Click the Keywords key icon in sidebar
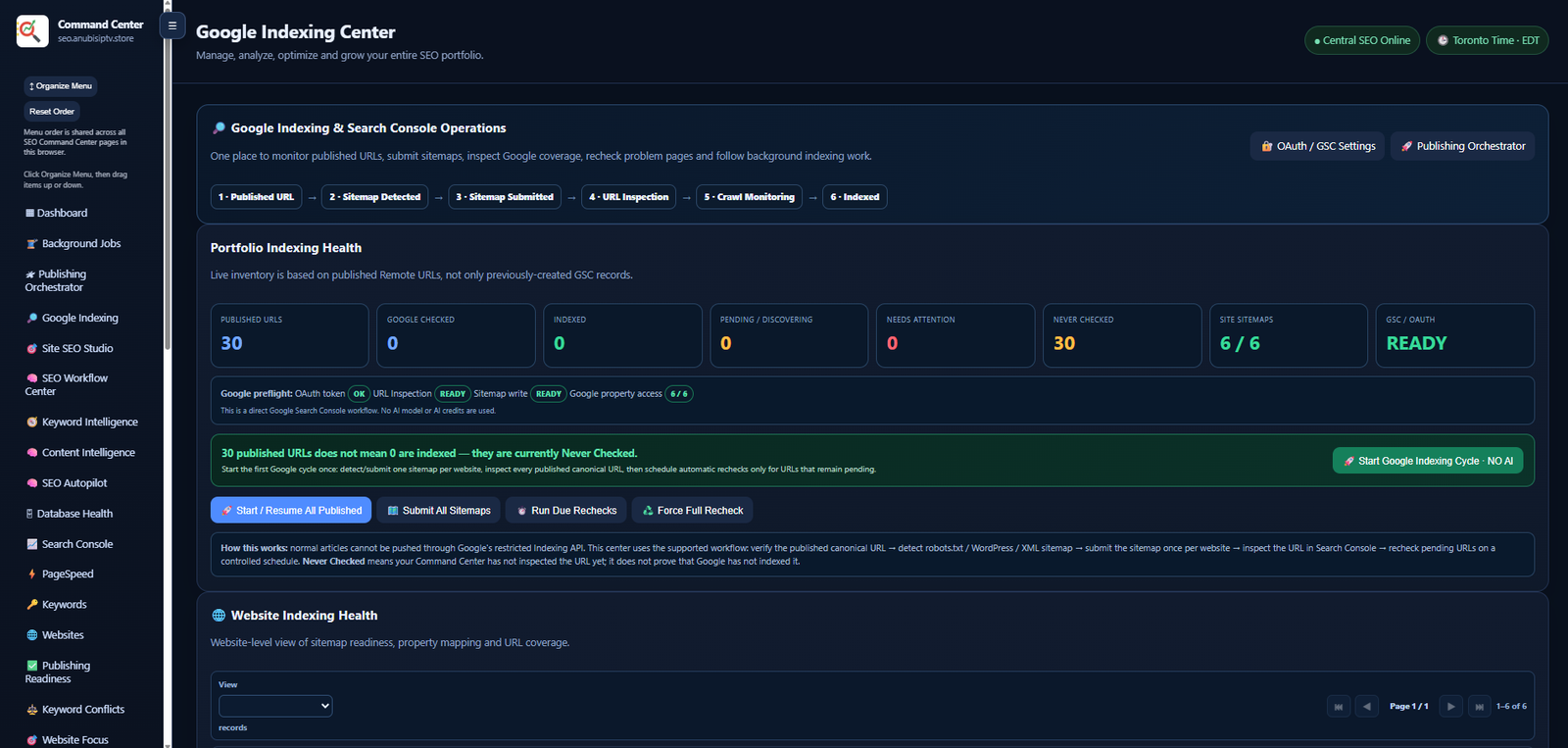The image size is (1568, 748). coord(31,605)
